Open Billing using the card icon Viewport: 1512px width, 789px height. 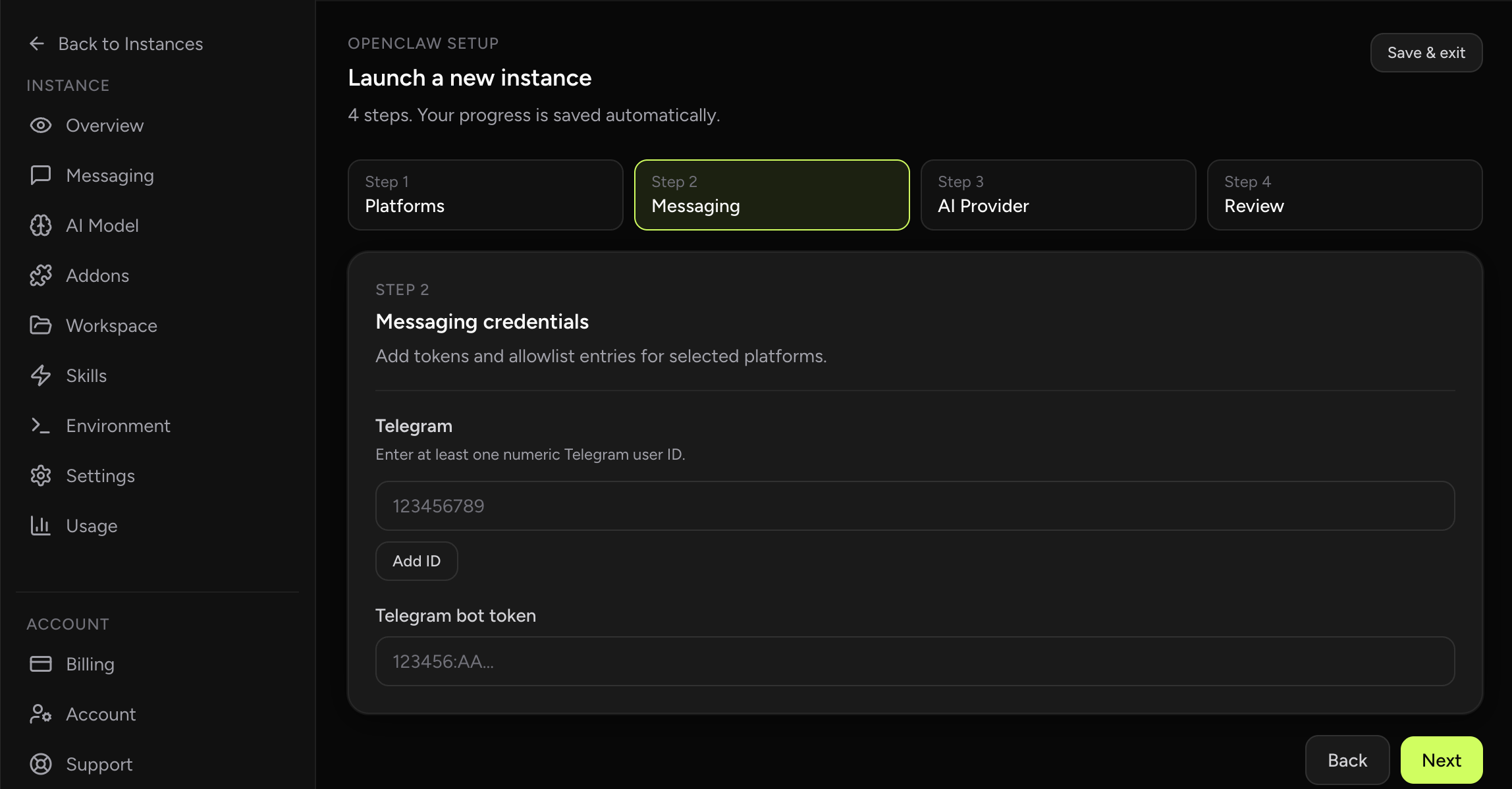coord(41,664)
